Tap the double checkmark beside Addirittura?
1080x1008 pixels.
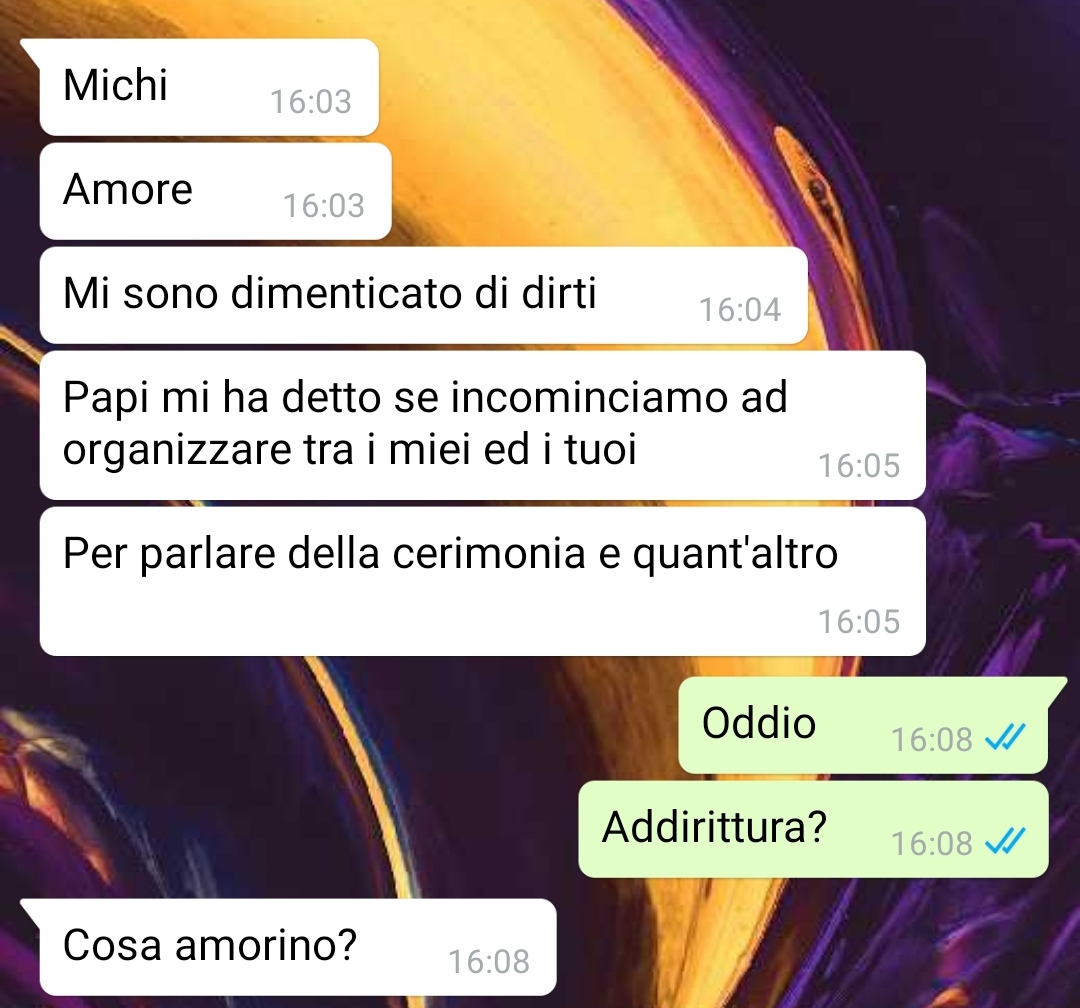(x=1005, y=843)
